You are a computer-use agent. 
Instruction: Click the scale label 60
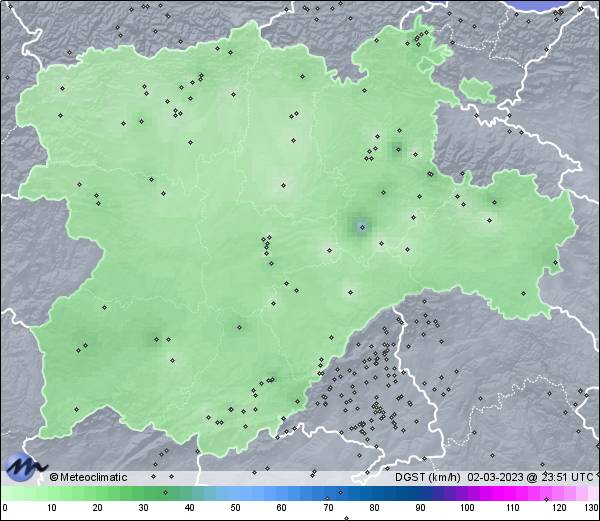point(282,508)
